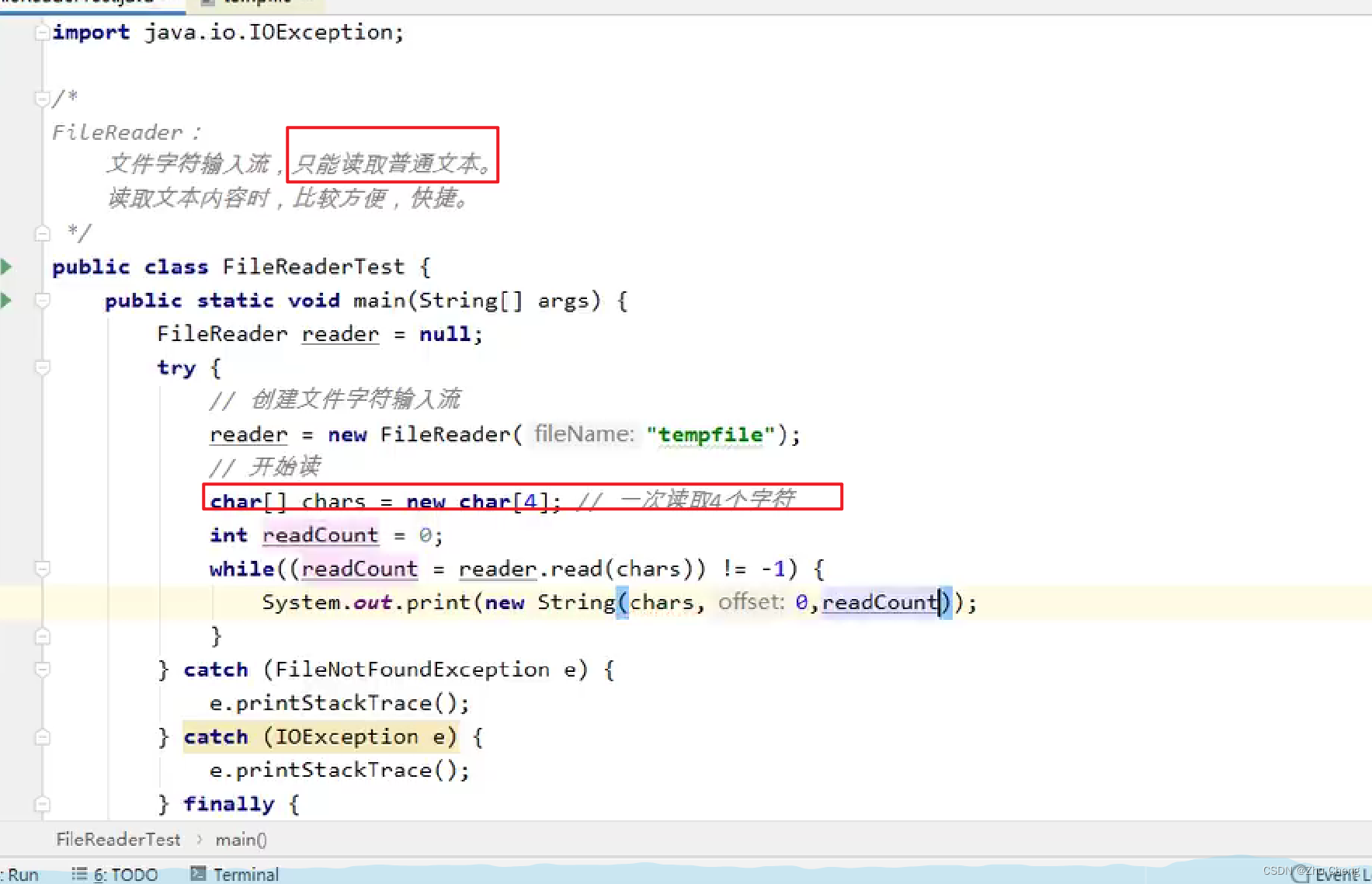Screen dimensions: 1372x884
Task: Open the 6: TODO tool window
Action: tap(115, 874)
